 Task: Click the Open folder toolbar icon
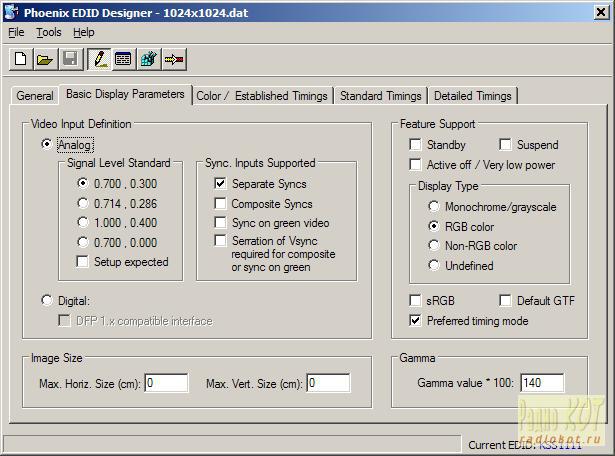click(45, 60)
